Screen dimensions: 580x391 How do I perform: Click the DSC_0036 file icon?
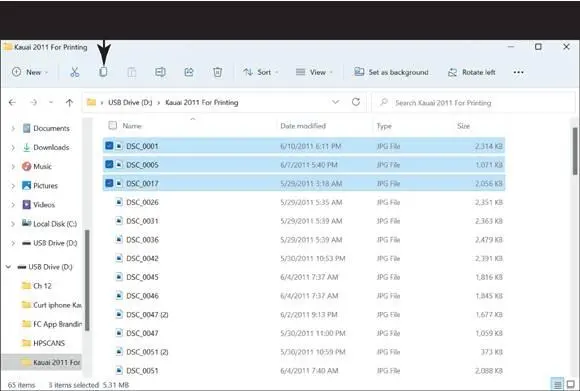pos(119,240)
